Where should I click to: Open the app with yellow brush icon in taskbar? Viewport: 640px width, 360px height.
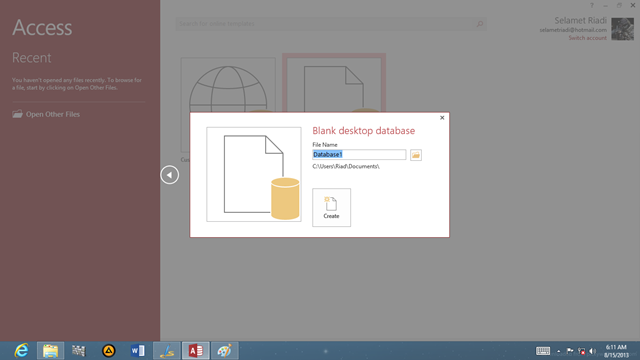(167, 351)
